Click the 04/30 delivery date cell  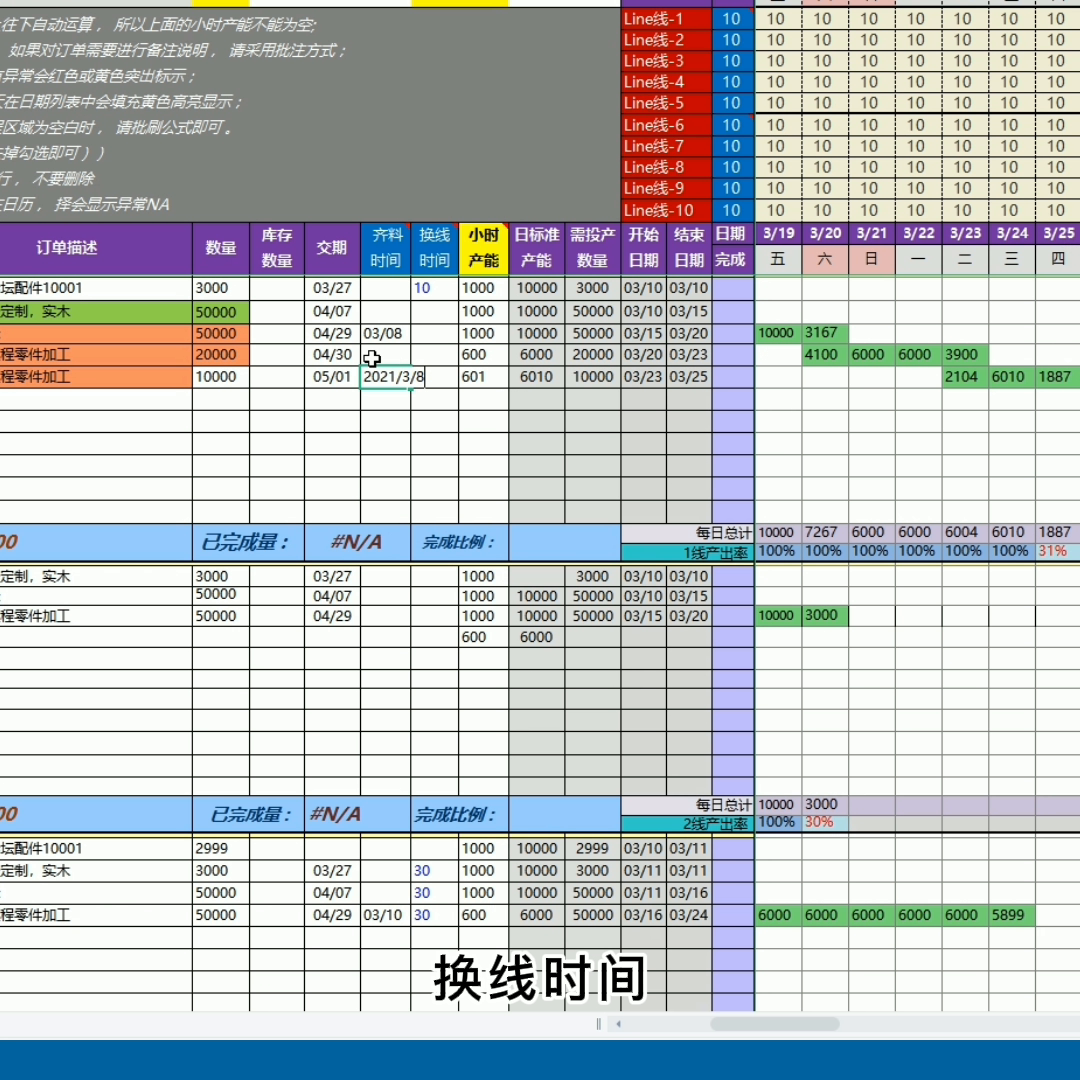[x=332, y=355]
